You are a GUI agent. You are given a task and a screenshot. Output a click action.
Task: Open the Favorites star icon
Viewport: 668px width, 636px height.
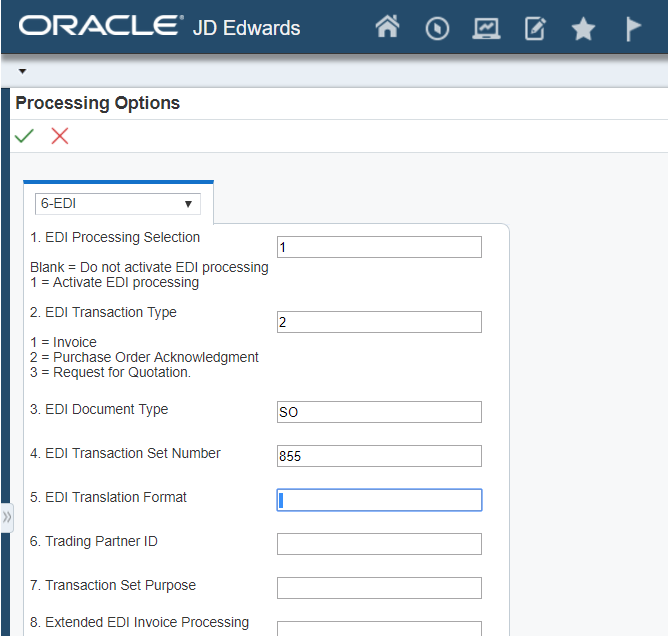[x=583, y=29]
